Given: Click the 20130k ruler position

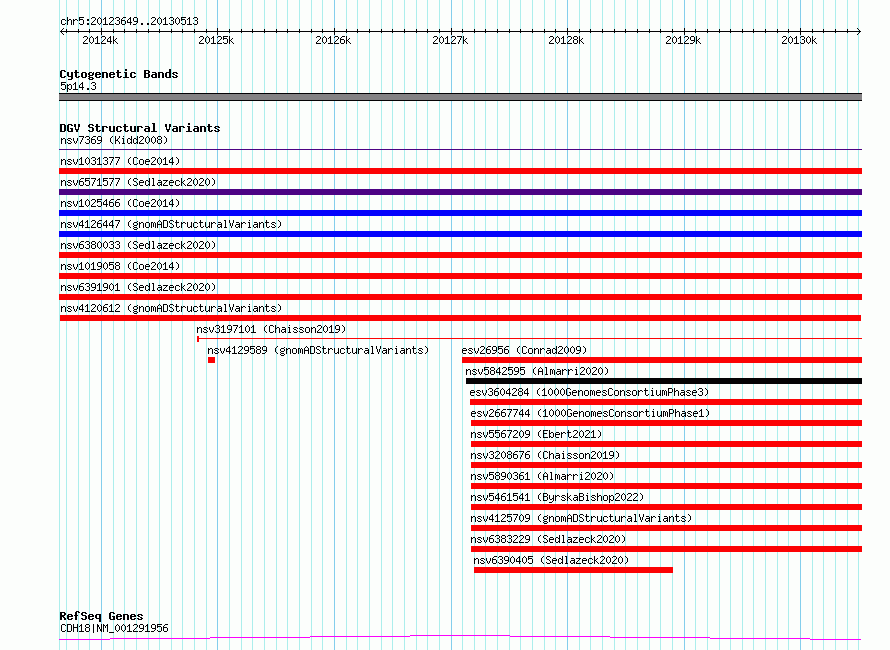Looking at the screenshot, I should [x=799, y=40].
